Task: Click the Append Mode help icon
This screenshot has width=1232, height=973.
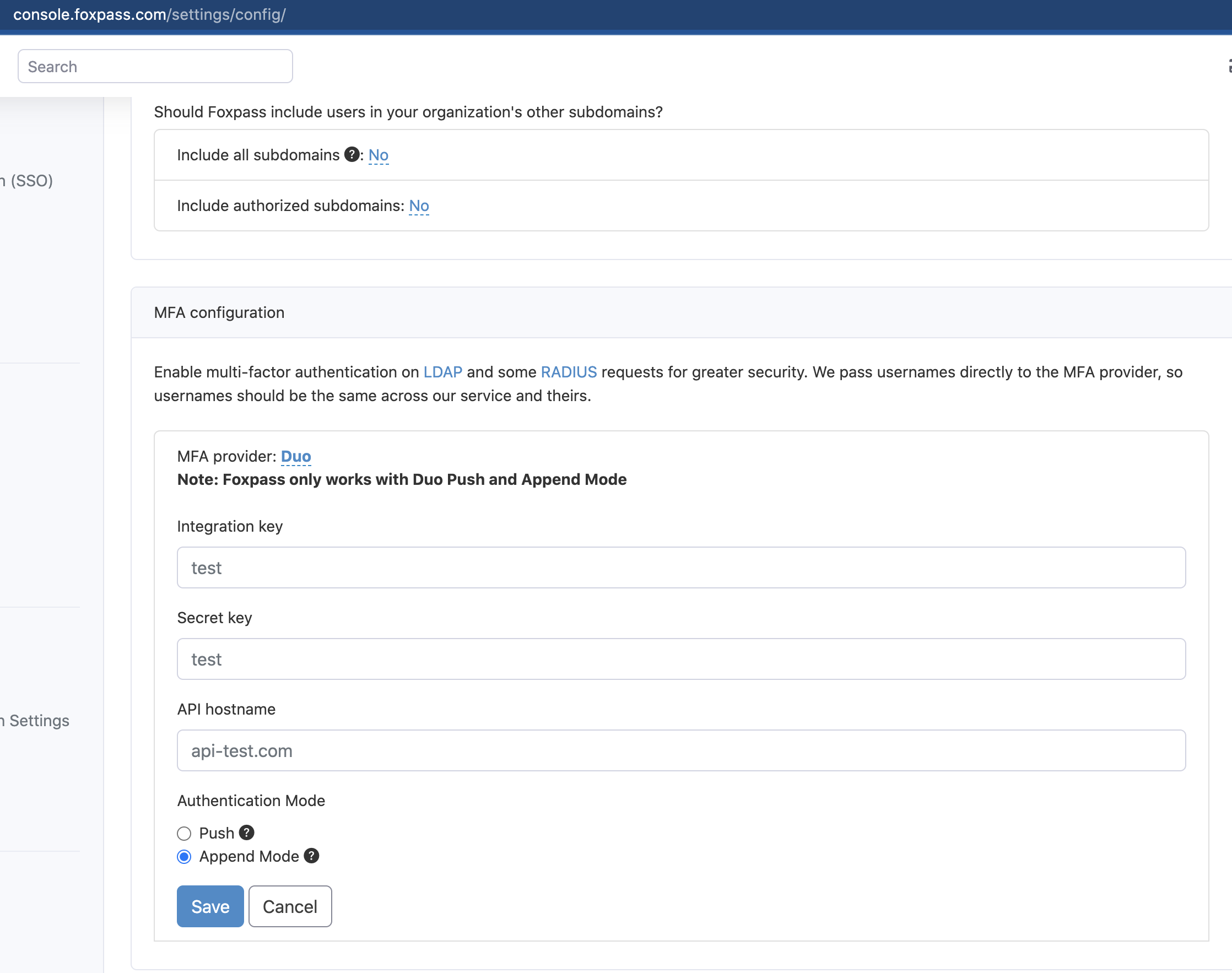Action: [311, 856]
